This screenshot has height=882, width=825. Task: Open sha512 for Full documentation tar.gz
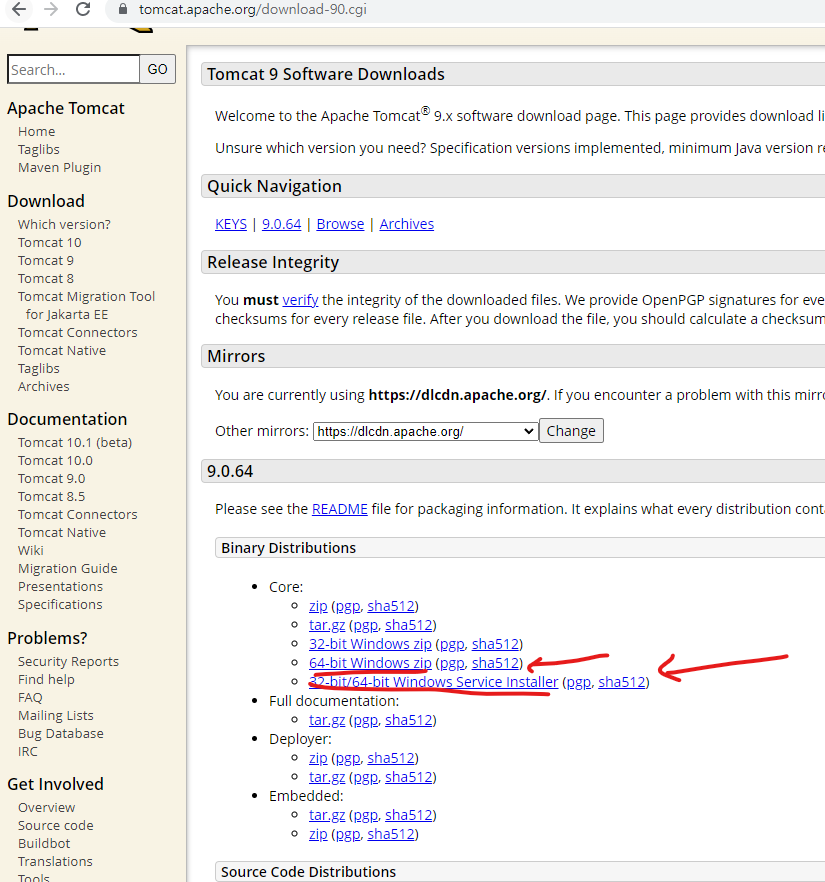tap(408, 721)
